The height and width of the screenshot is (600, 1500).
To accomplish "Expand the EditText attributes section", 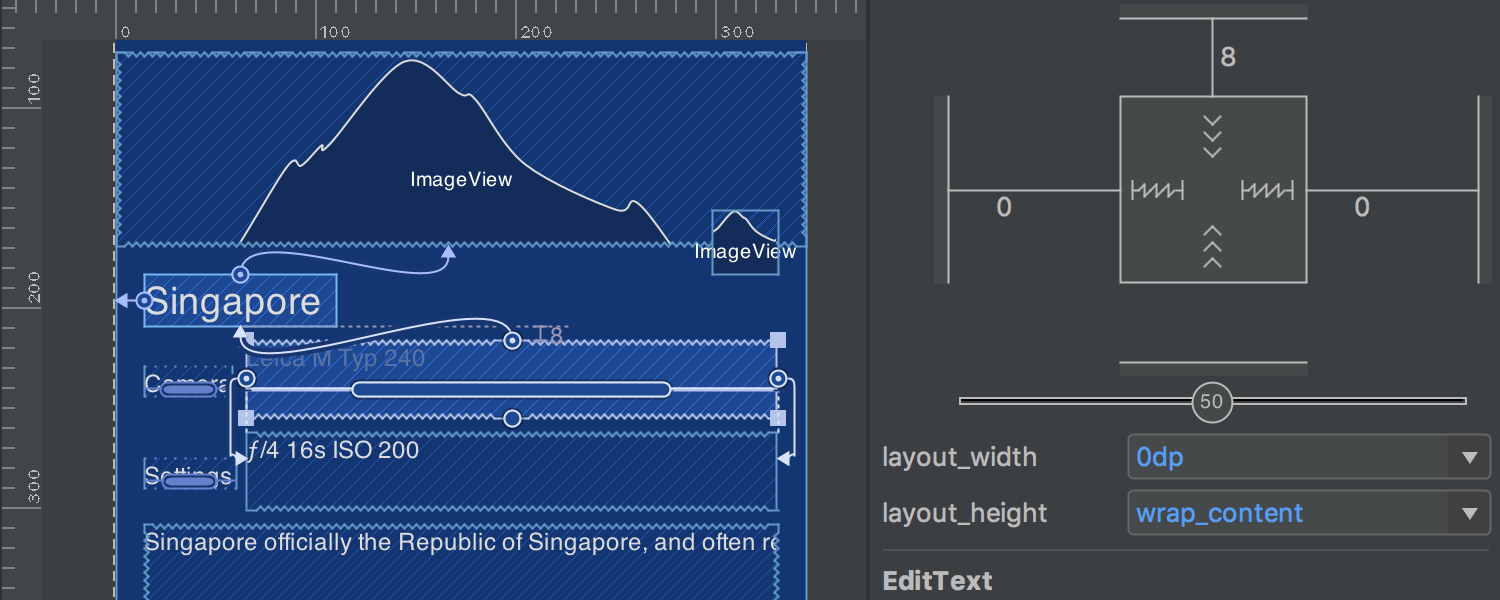I will (x=936, y=581).
